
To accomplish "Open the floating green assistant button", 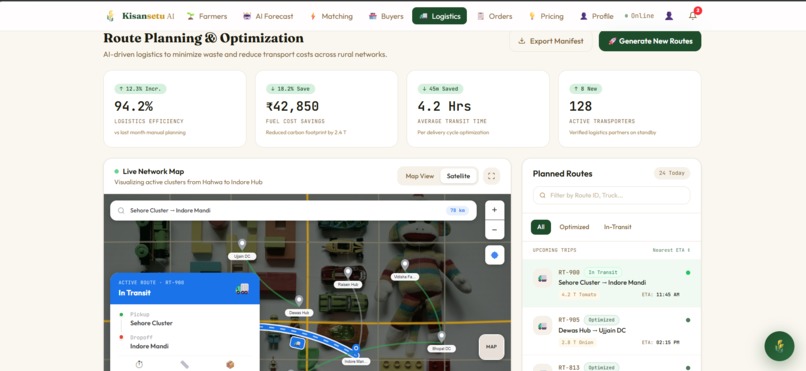I will [x=779, y=346].
